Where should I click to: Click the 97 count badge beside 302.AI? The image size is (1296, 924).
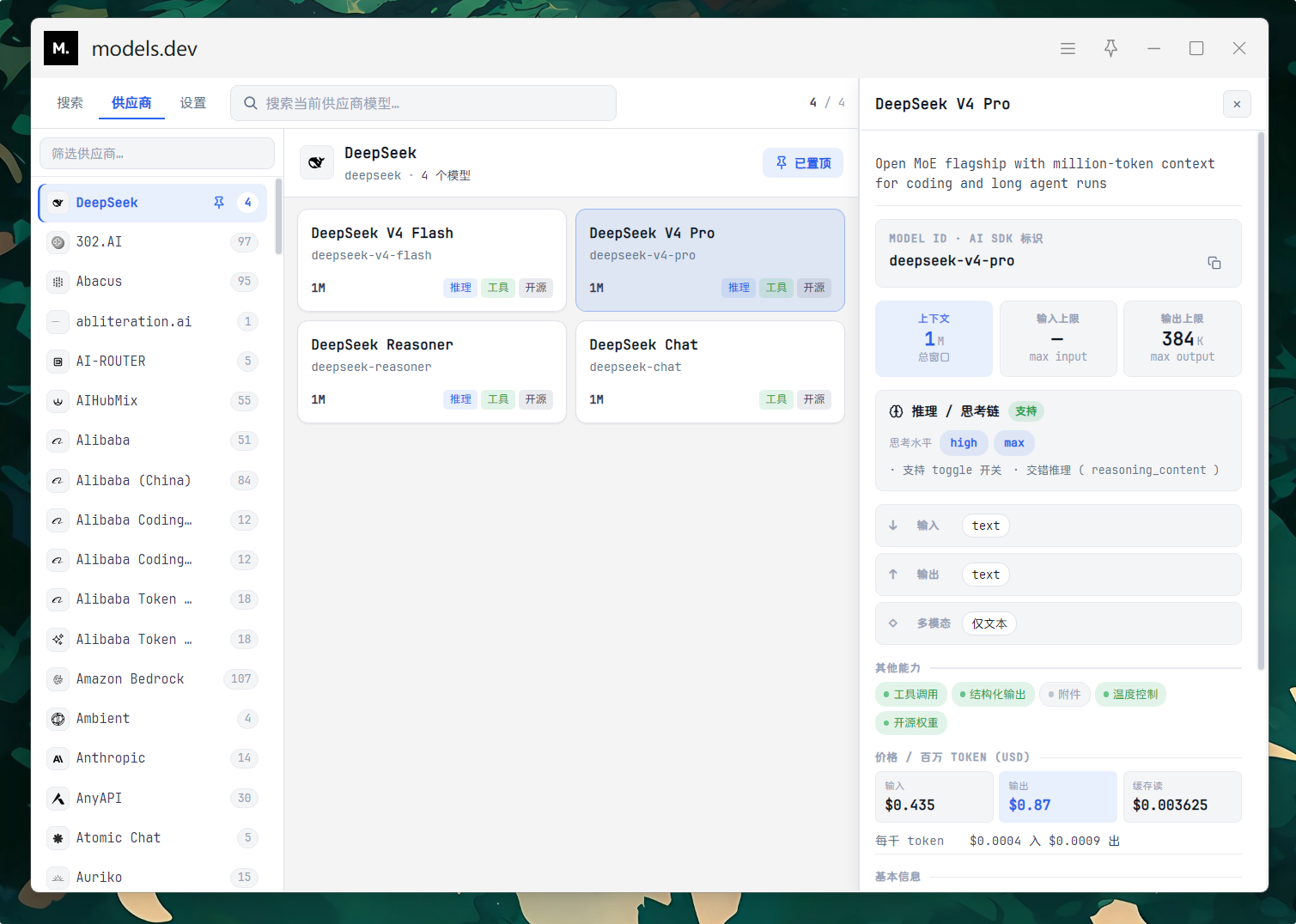coord(245,242)
